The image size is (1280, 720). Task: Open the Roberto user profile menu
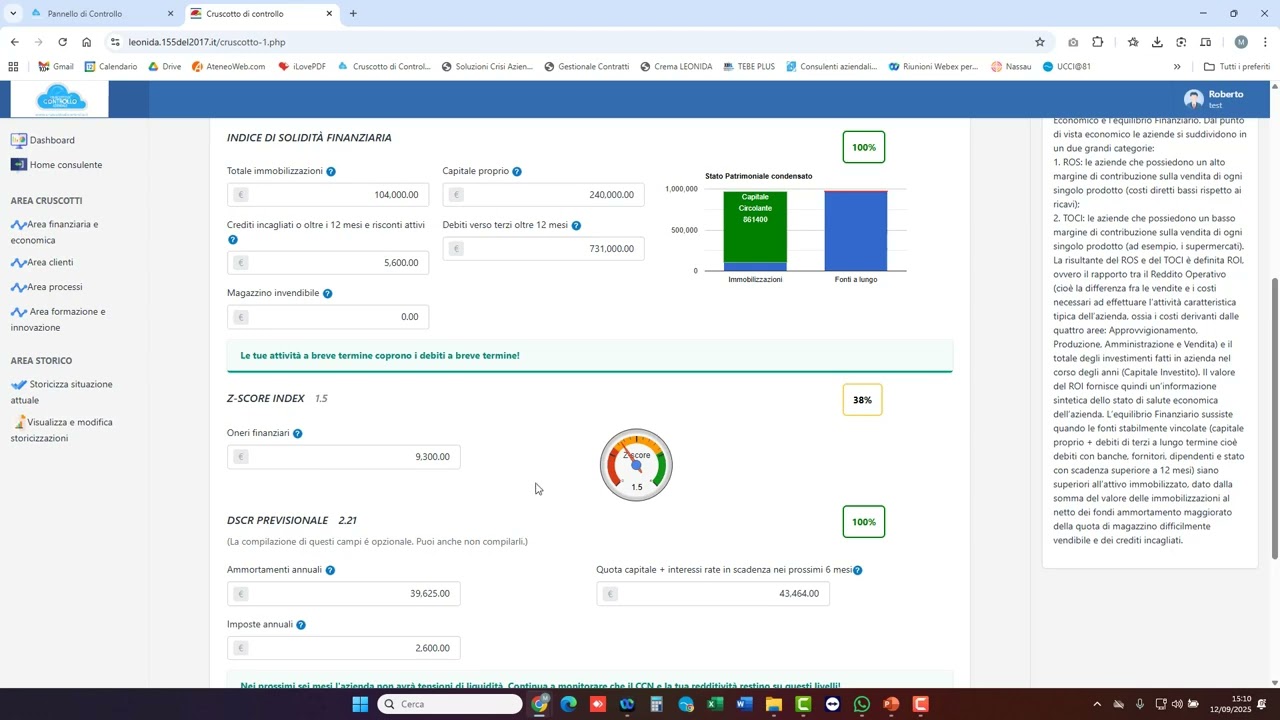click(1214, 99)
